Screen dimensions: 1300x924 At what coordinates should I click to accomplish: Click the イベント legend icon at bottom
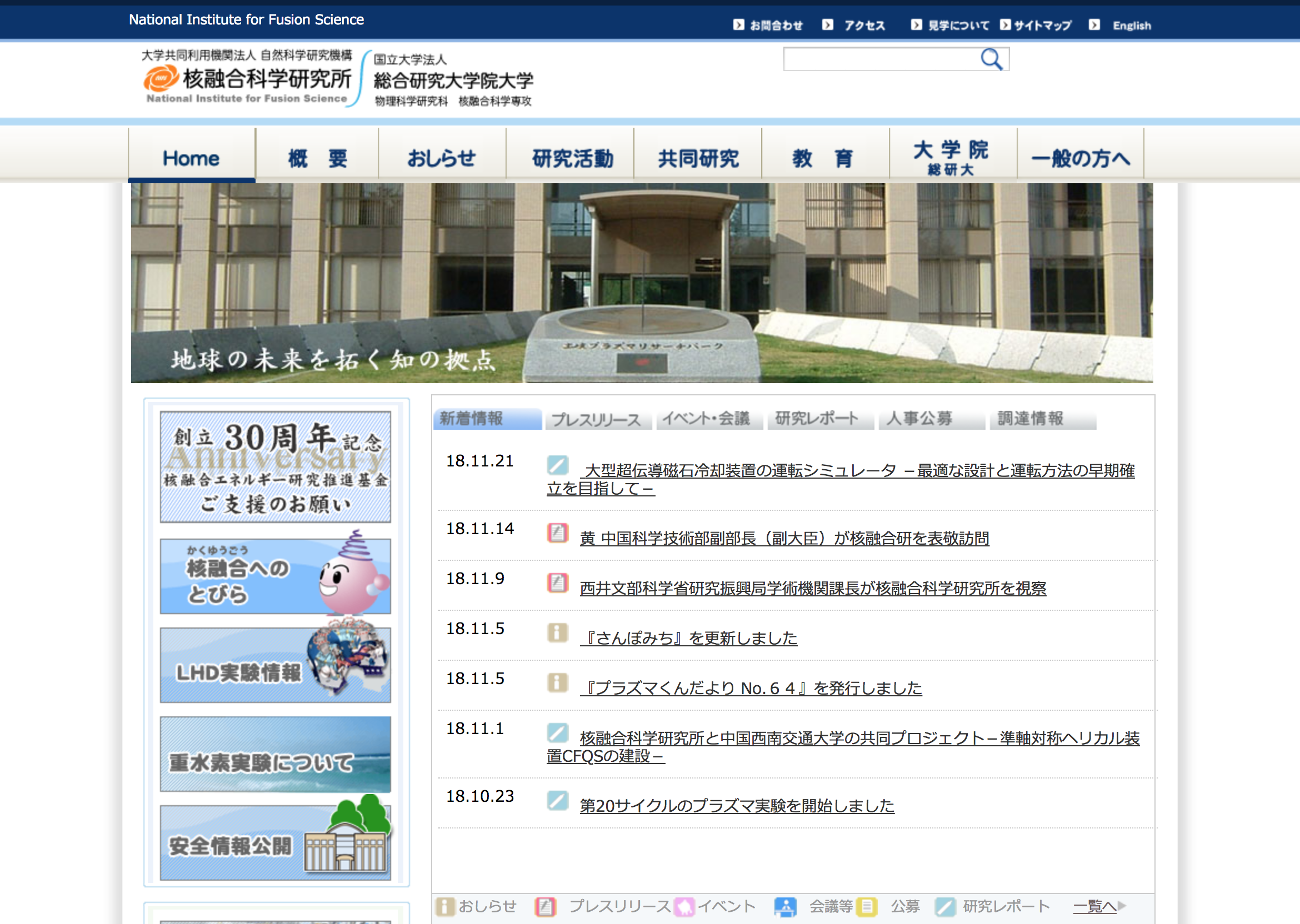click(684, 906)
